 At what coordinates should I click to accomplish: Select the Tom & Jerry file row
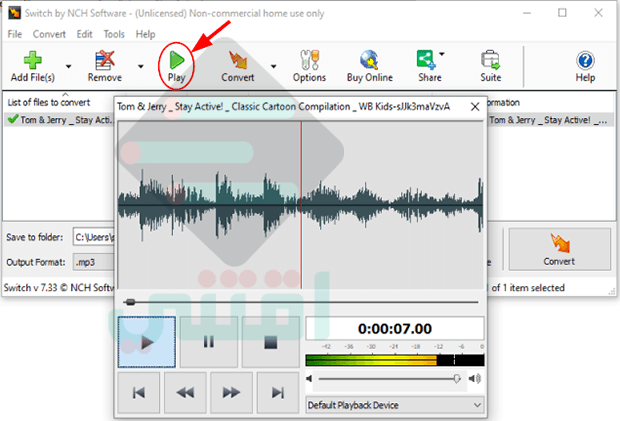[x=59, y=120]
